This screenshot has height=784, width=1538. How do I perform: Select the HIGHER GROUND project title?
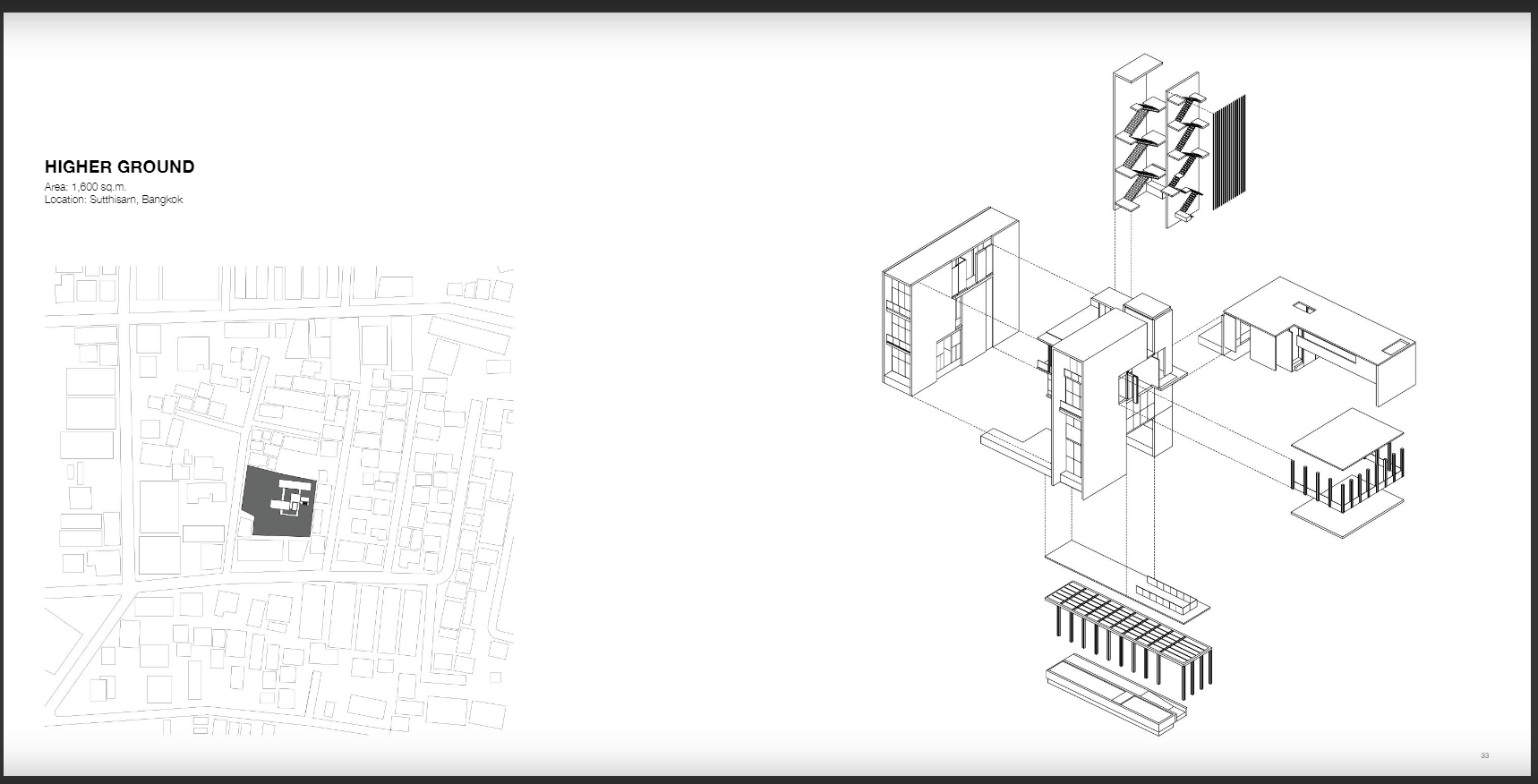pos(119,166)
